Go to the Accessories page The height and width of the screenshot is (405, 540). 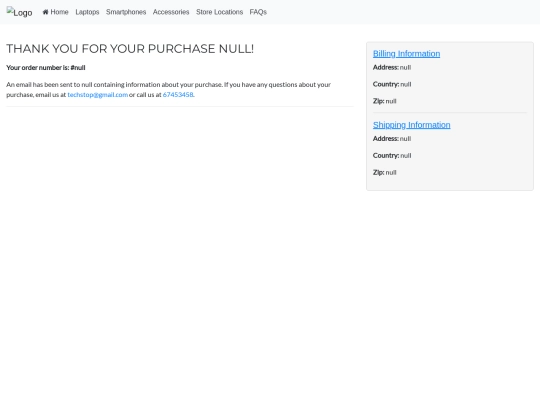tap(171, 12)
